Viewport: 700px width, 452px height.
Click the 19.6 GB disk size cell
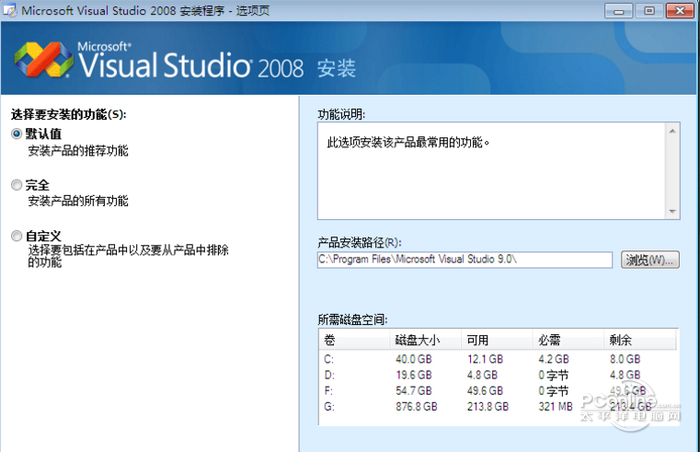coord(413,375)
